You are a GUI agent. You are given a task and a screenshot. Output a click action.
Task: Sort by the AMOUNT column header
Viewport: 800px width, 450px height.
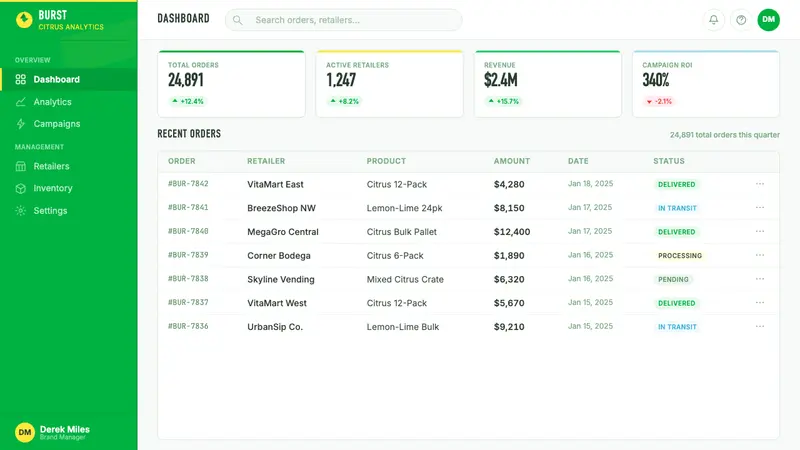pos(512,161)
